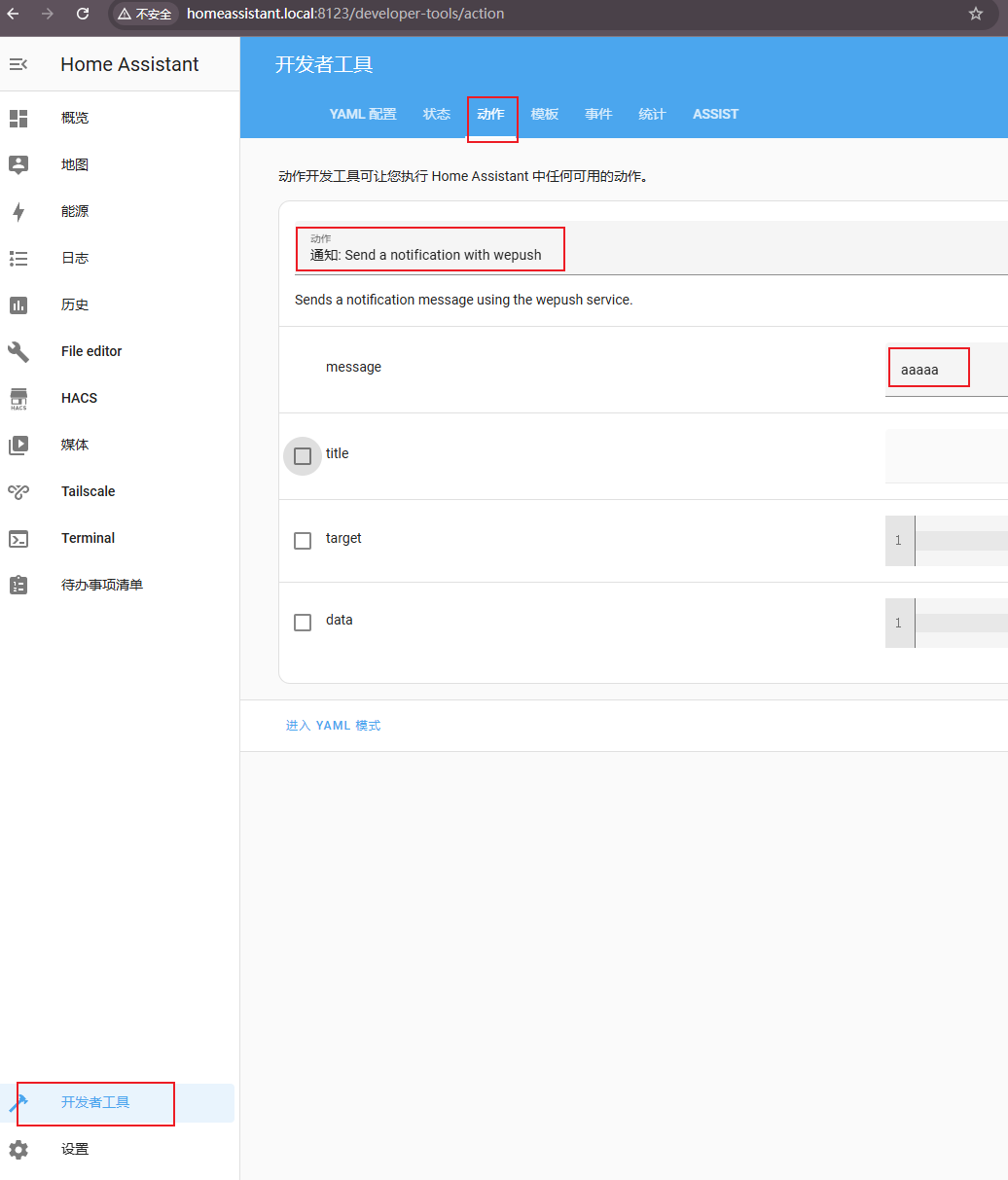This screenshot has height=1180, width=1008.
Task: Click the 进入 YAML 模式 link
Action: [333, 726]
